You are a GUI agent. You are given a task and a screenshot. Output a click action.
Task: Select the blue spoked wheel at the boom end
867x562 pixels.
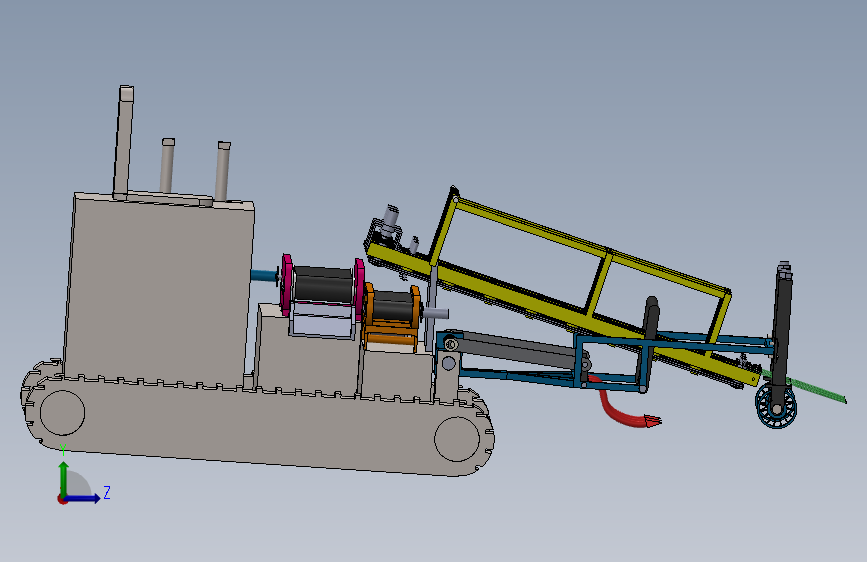click(776, 407)
